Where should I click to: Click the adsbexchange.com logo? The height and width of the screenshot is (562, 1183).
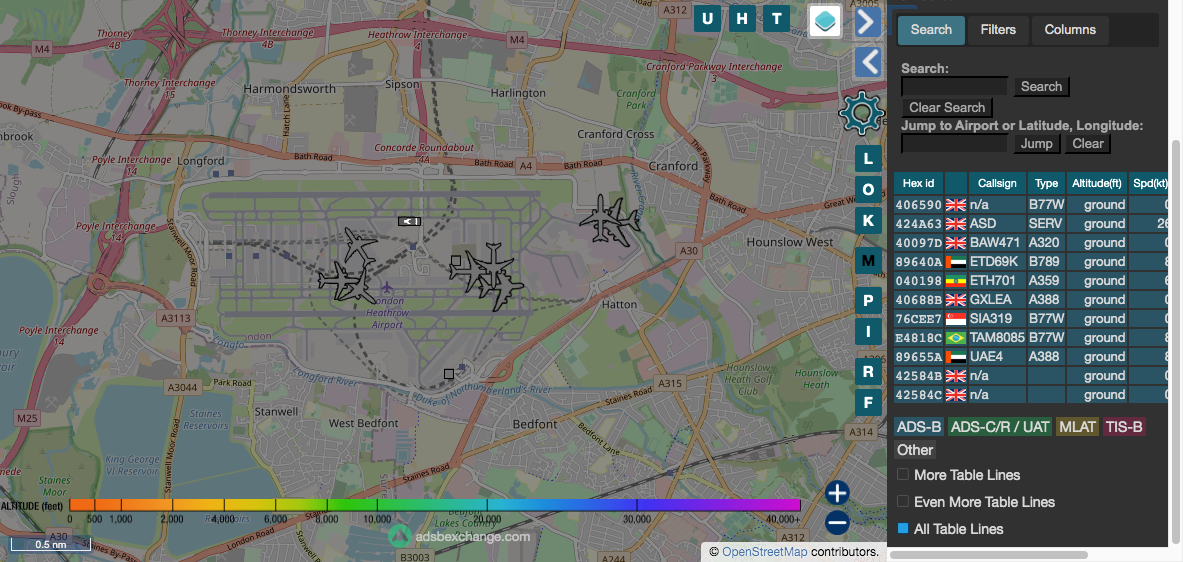point(459,536)
